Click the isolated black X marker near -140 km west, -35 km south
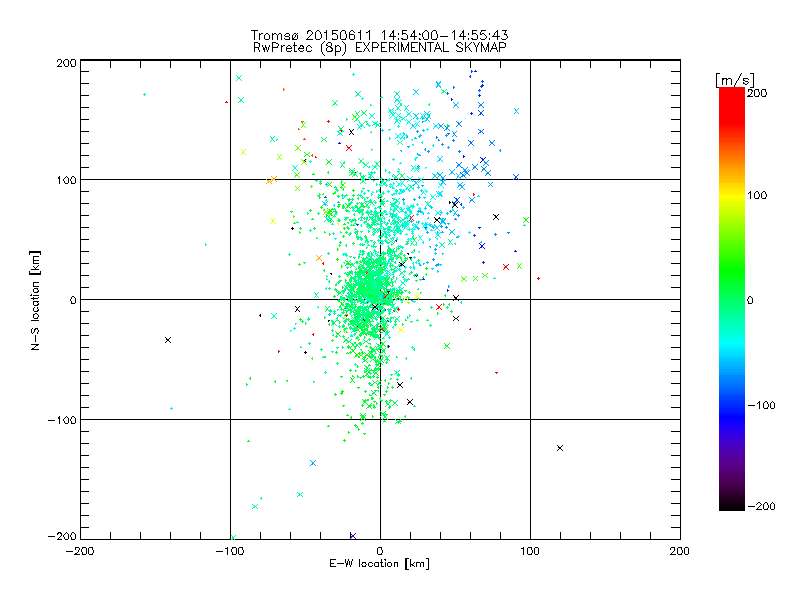Screen dimensions: 800x600 168,340
